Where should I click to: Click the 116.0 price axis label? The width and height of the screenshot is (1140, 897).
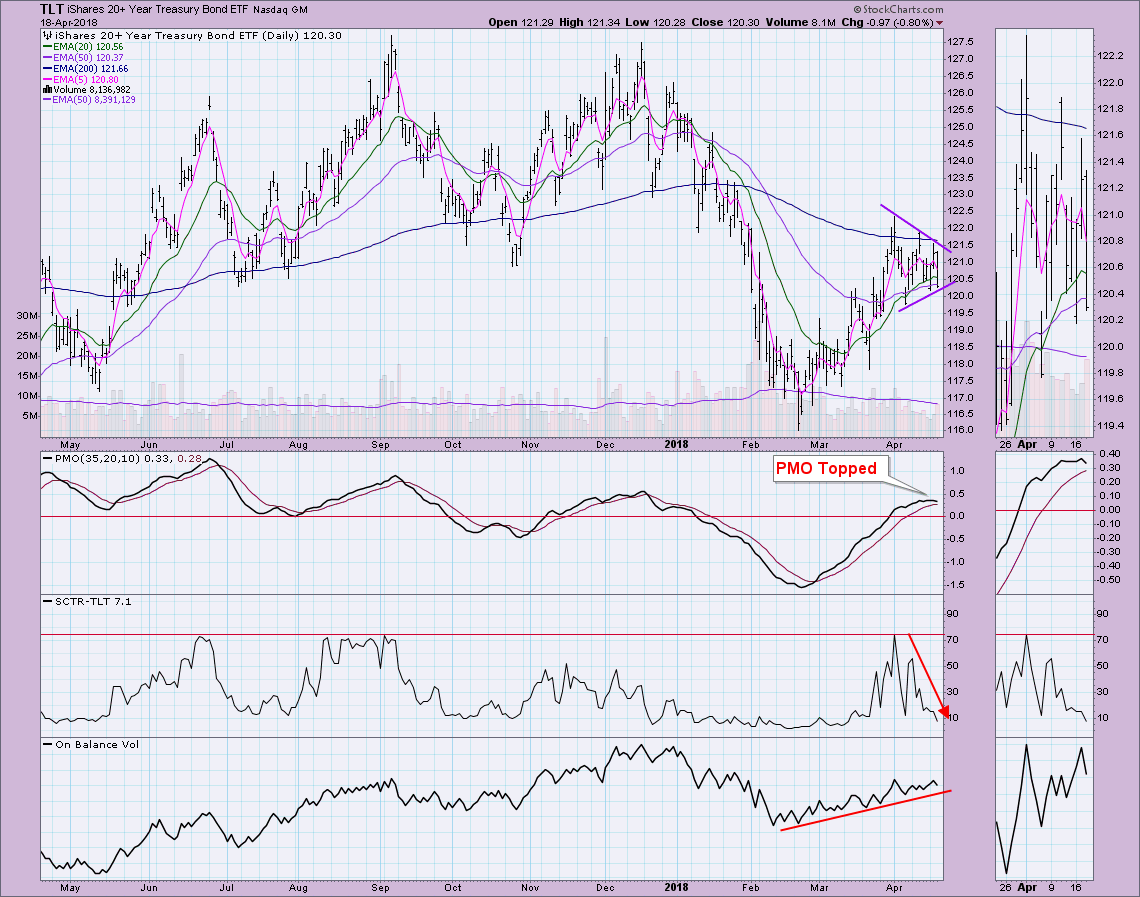point(960,430)
